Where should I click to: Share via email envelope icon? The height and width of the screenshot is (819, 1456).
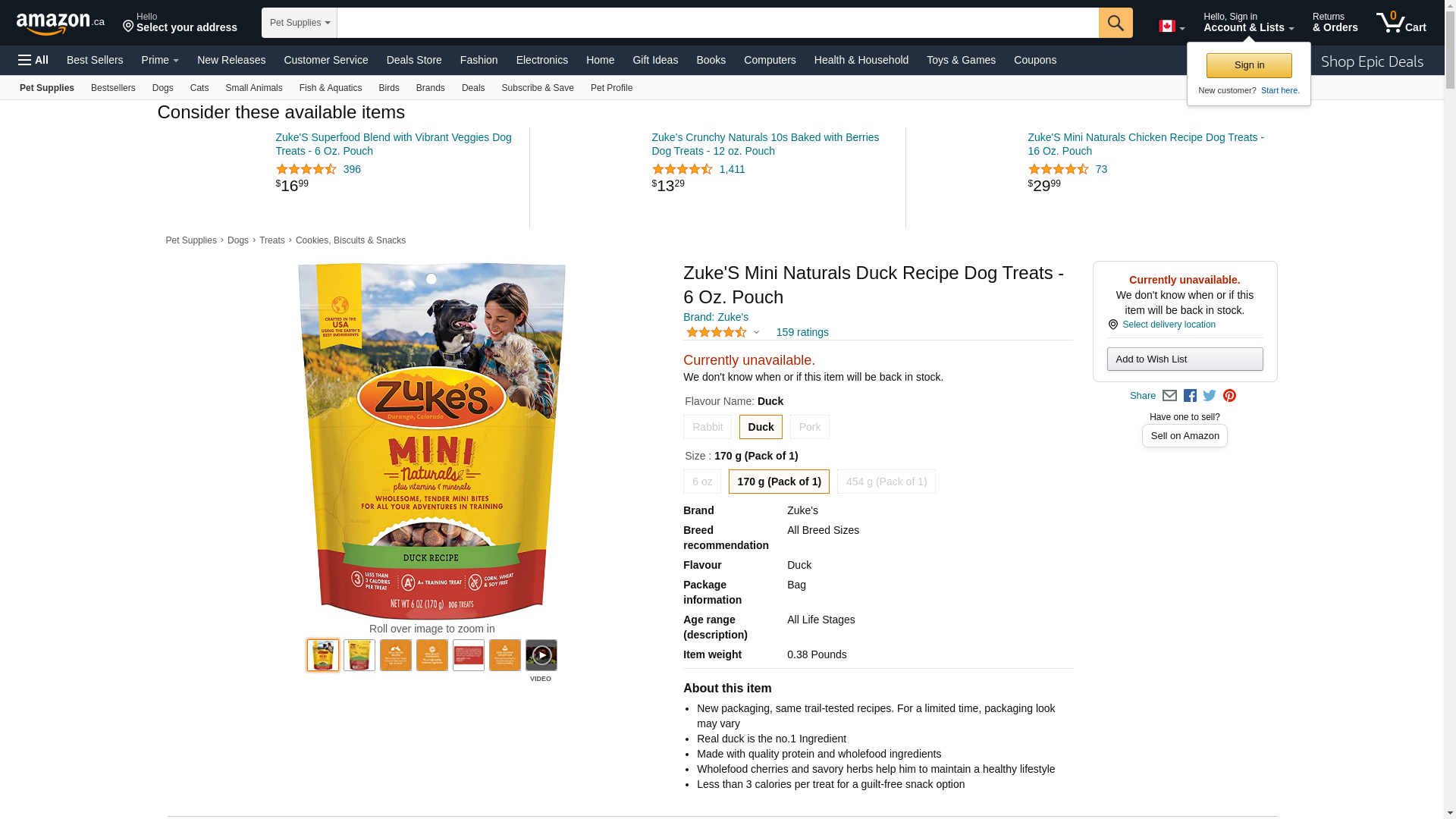[1169, 396]
